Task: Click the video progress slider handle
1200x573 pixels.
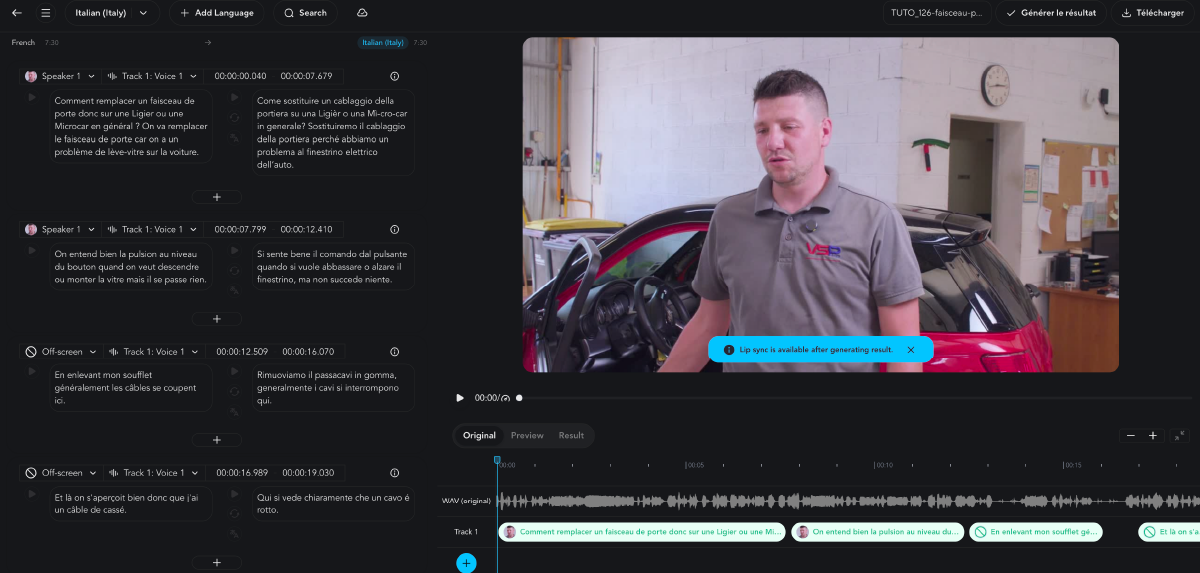Action: 519,398
